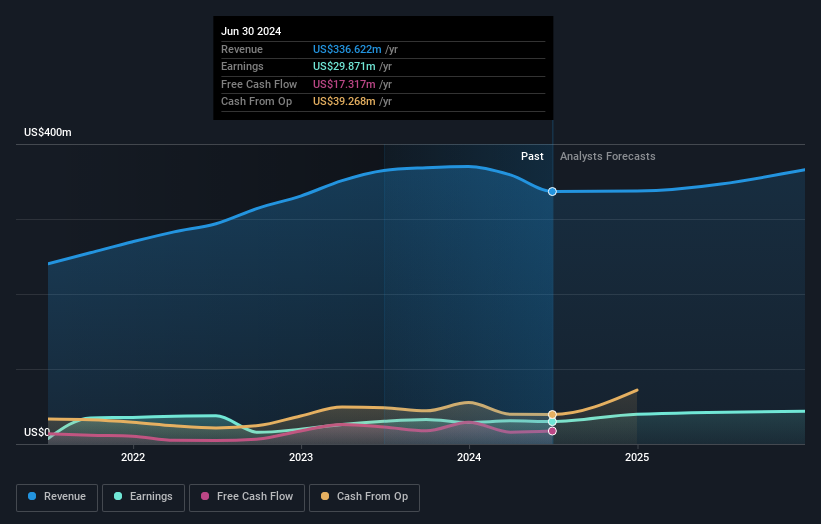The height and width of the screenshot is (524, 821).
Task: Click the pink Free Cash Flow data point
Action: 552,431
